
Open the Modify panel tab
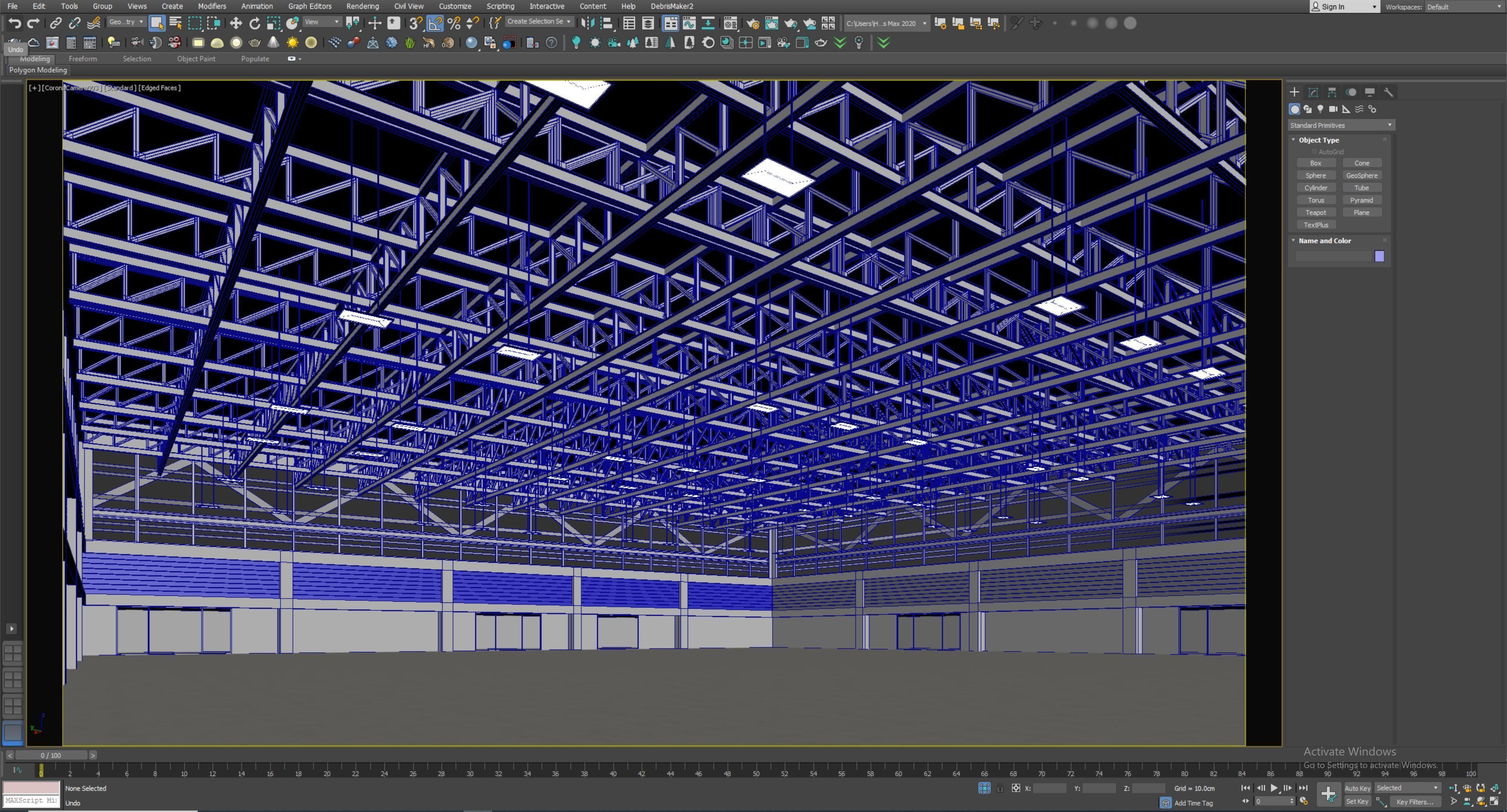[x=1314, y=93]
